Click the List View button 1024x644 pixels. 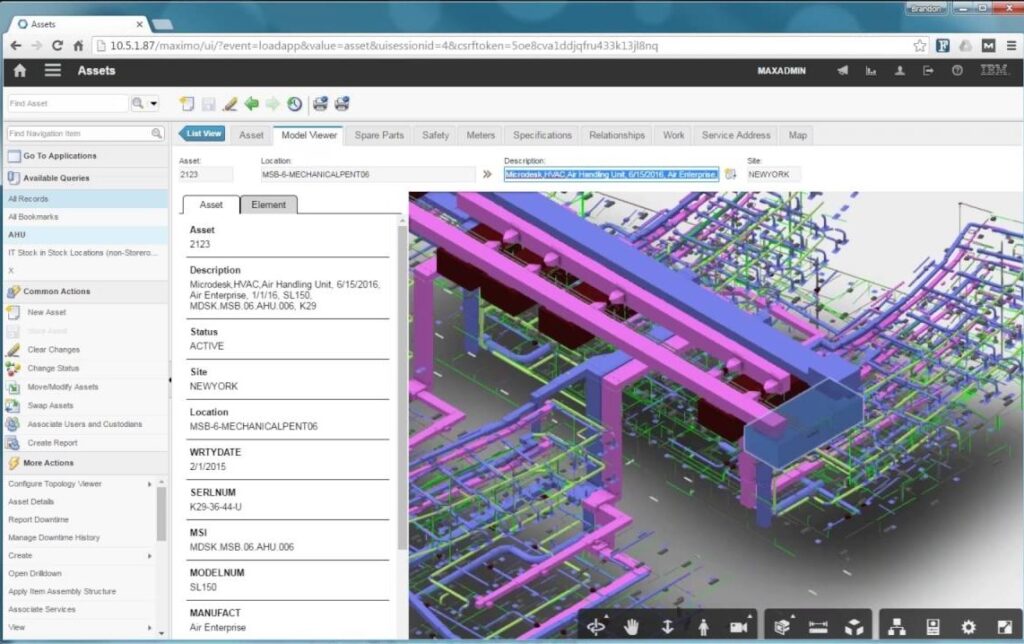click(202, 134)
